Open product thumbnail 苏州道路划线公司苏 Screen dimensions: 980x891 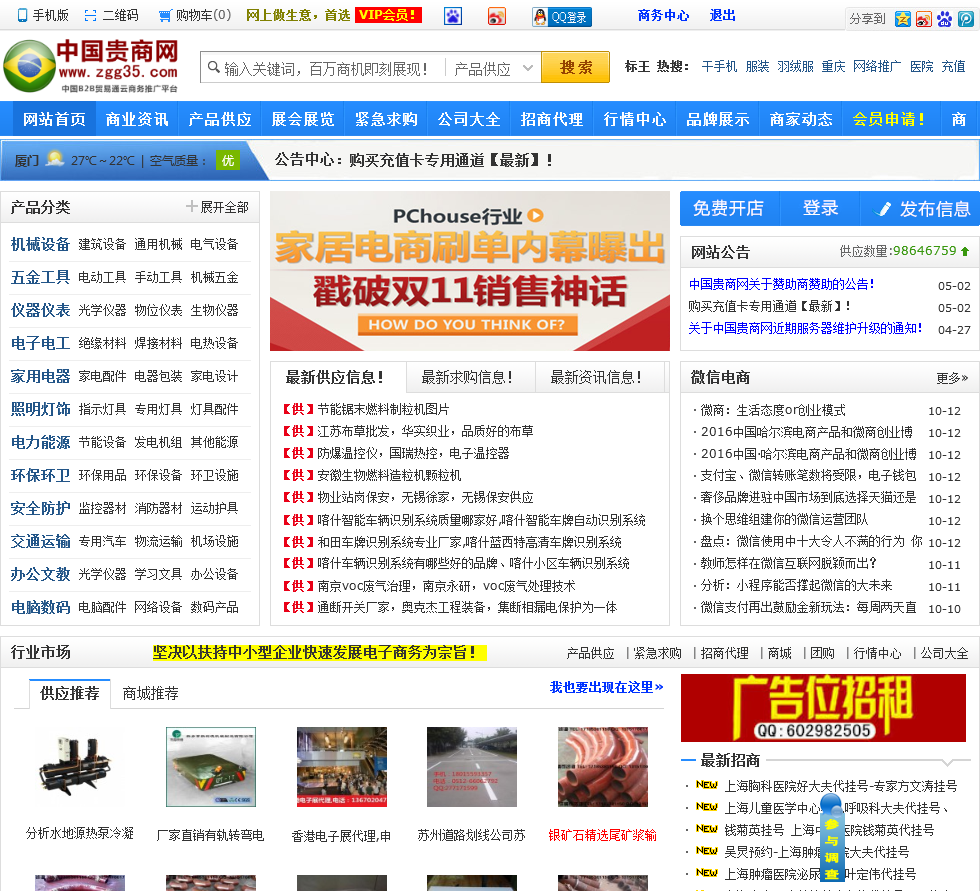[471, 768]
